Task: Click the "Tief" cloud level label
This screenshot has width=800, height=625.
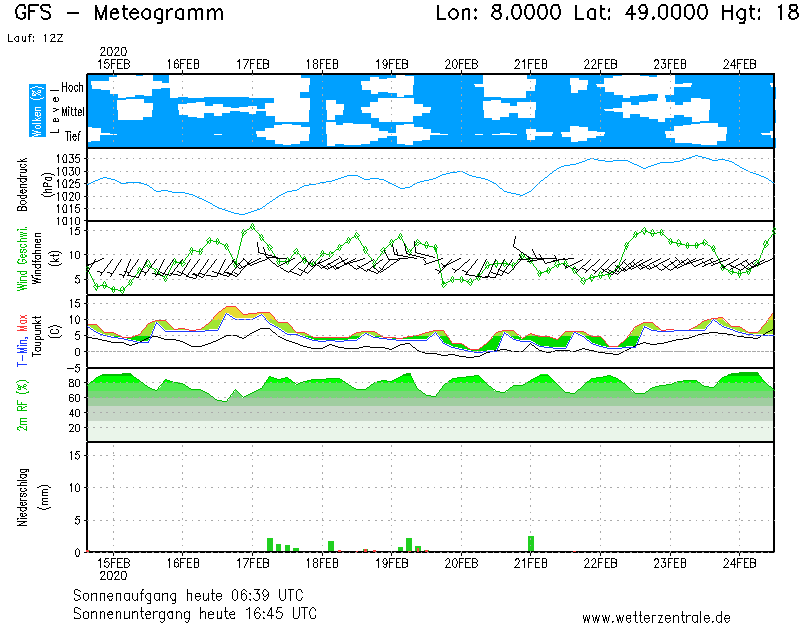Action: [72, 136]
